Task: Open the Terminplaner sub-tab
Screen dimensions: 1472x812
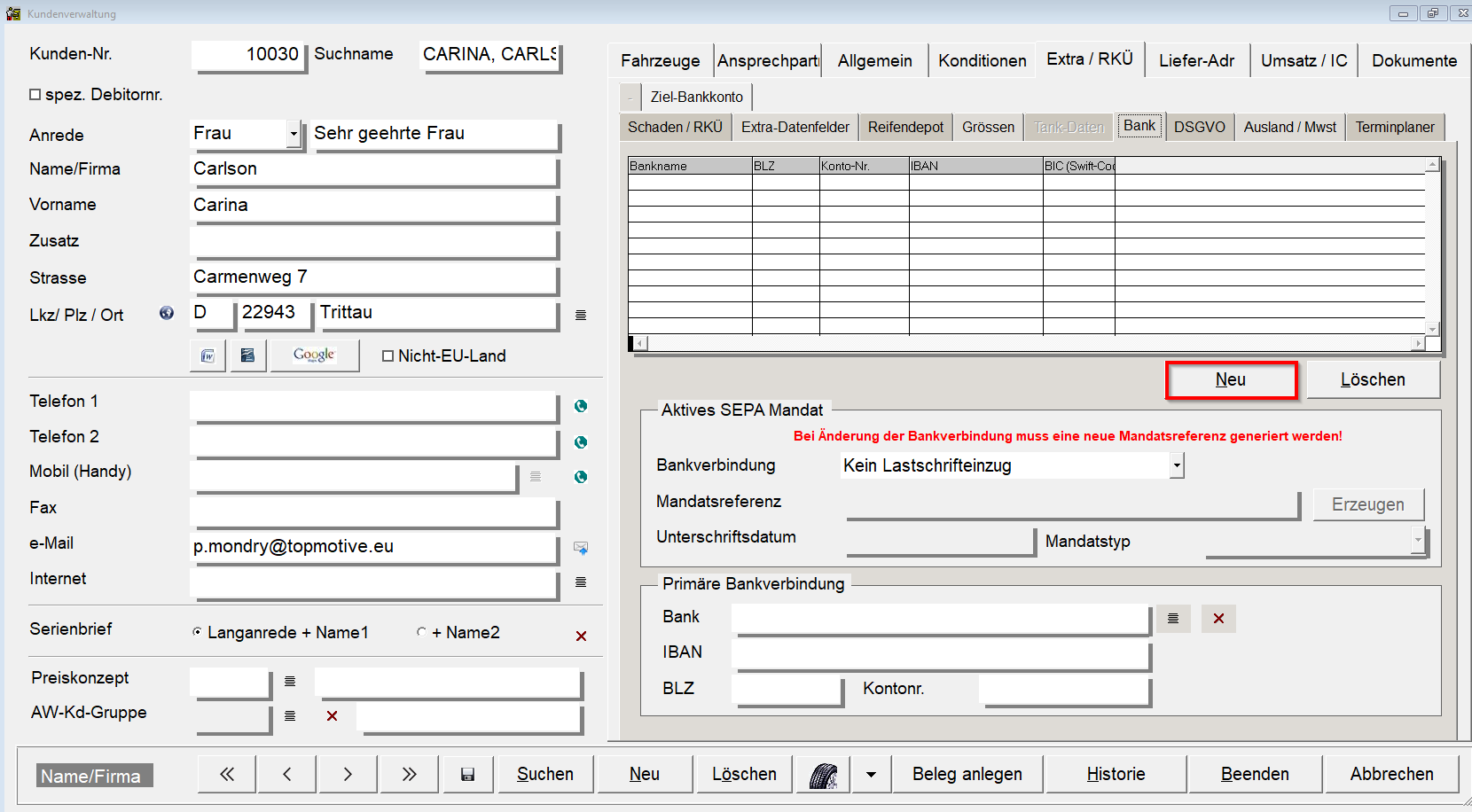Action: click(x=1395, y=127)
